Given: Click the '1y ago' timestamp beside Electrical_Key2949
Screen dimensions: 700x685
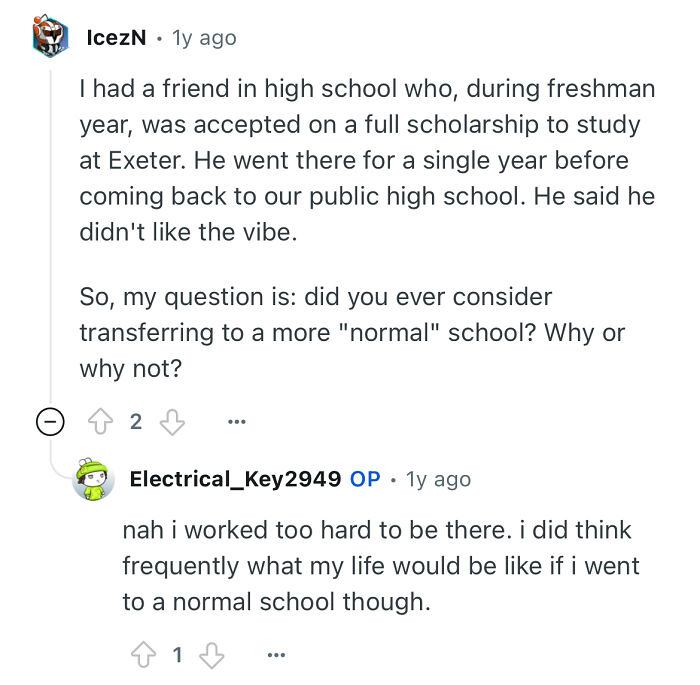Looking at the screenshot, I should 438,479.
